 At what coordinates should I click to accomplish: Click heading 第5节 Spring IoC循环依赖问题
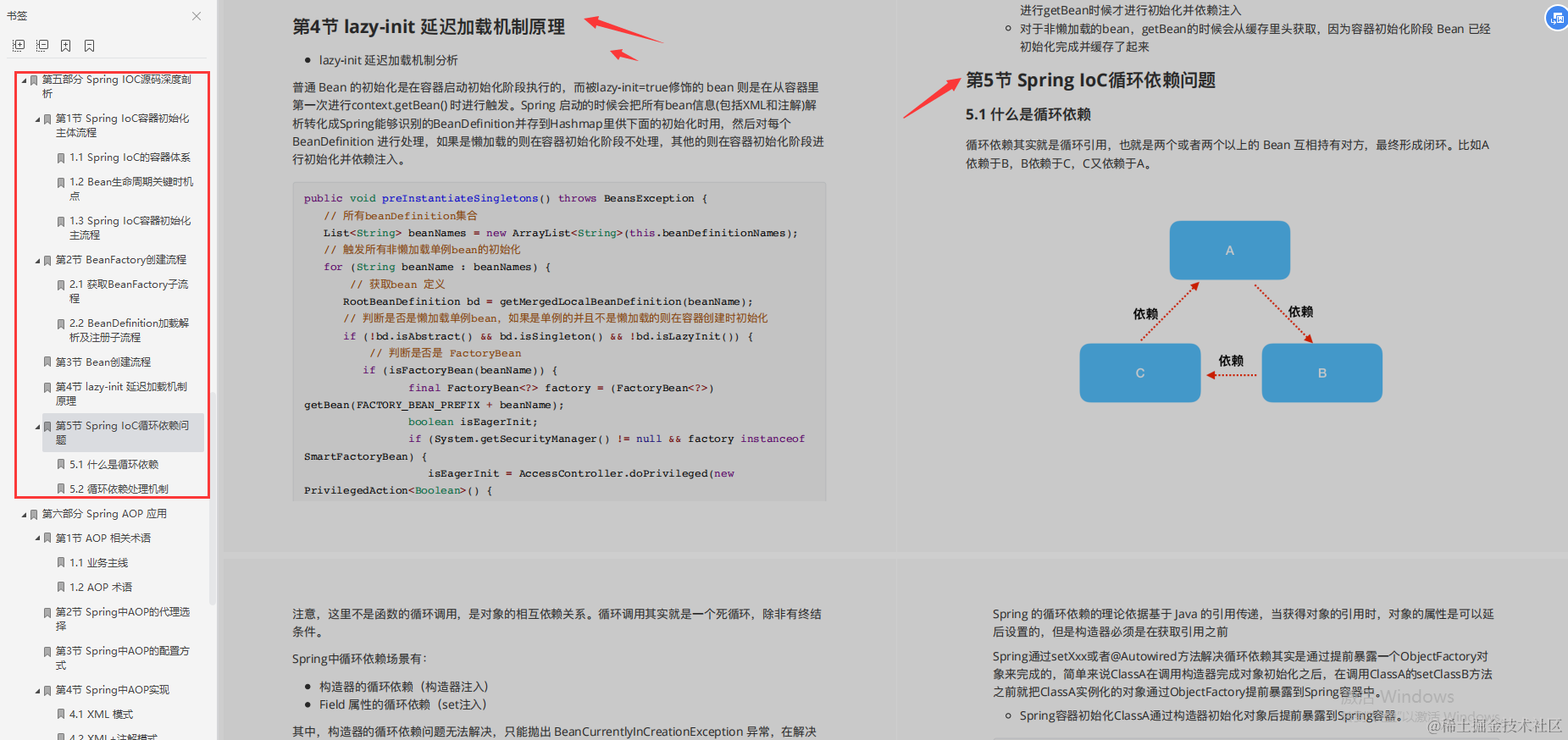pyautogui.click(x=1091, y=80)
